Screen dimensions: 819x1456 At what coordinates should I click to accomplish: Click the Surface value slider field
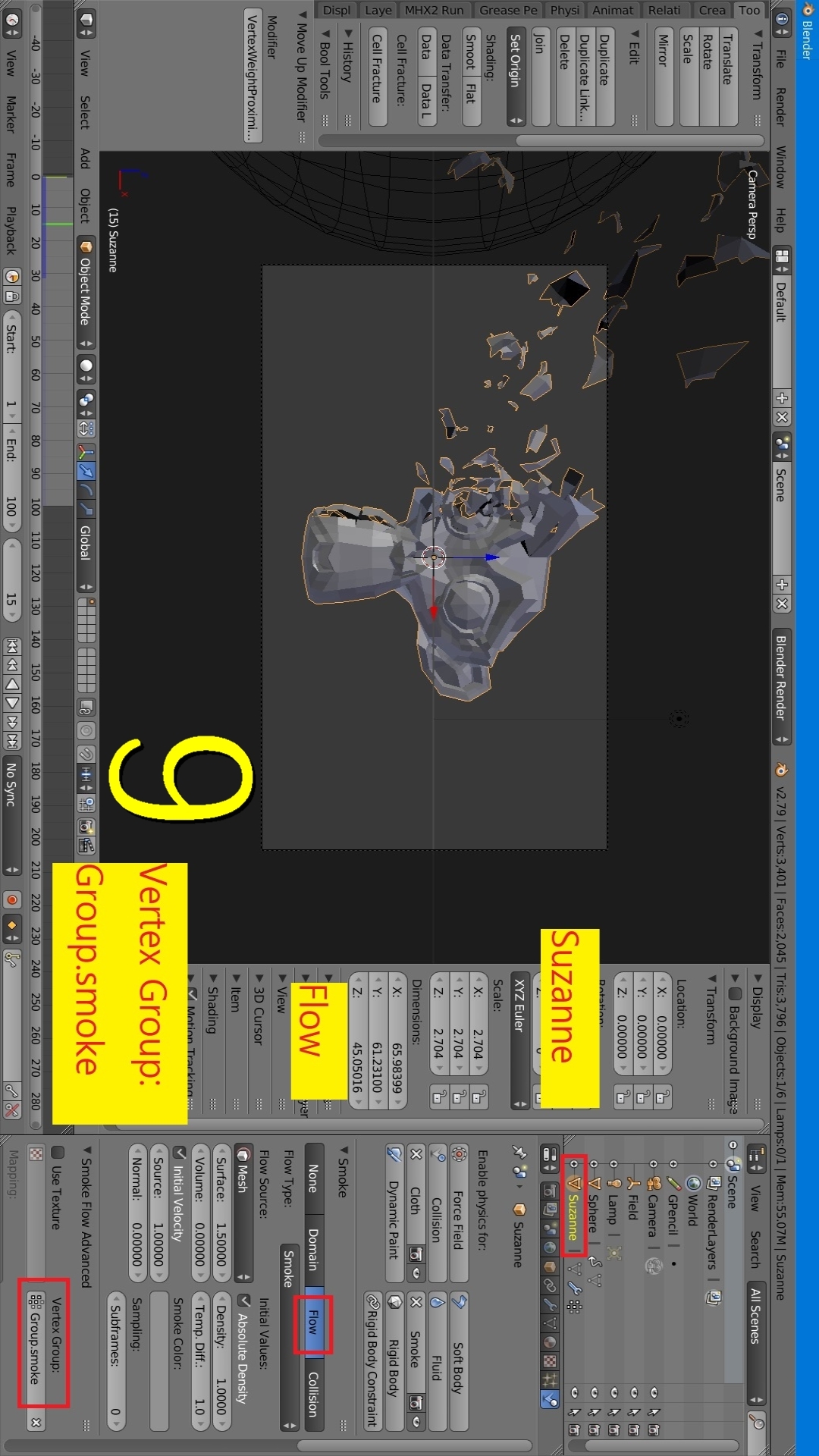coord(221,1213)
